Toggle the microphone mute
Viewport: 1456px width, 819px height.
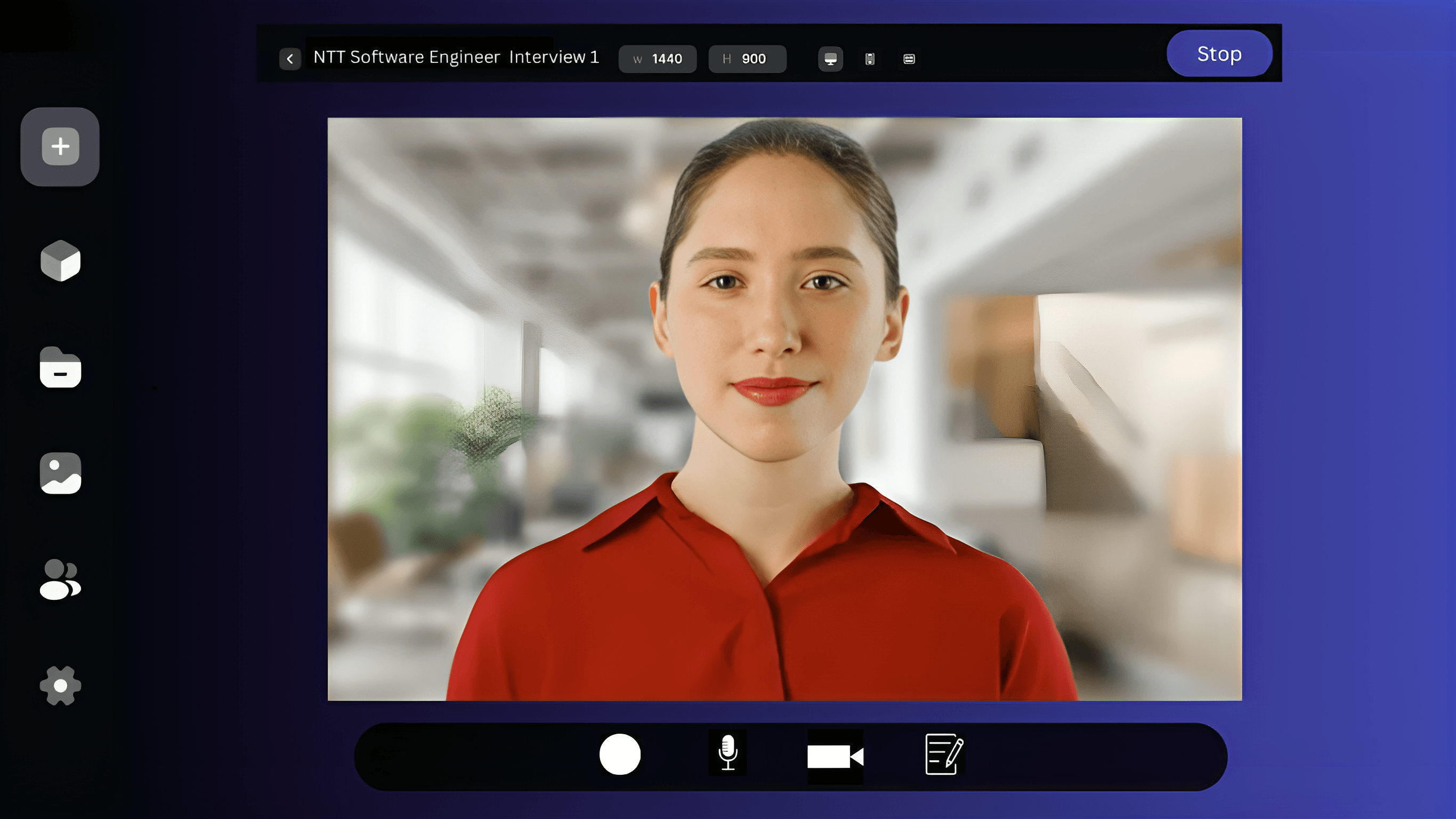tap(727, 753)
